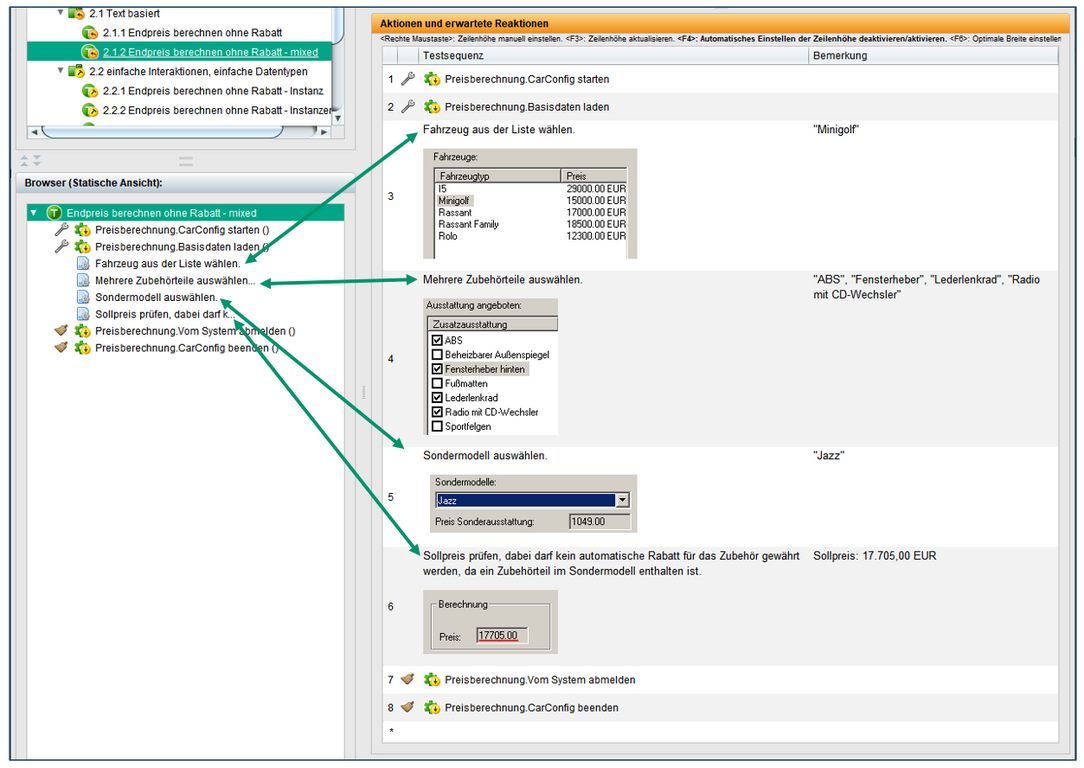Click the 'Testsequenz' column header

click(613, 55)
